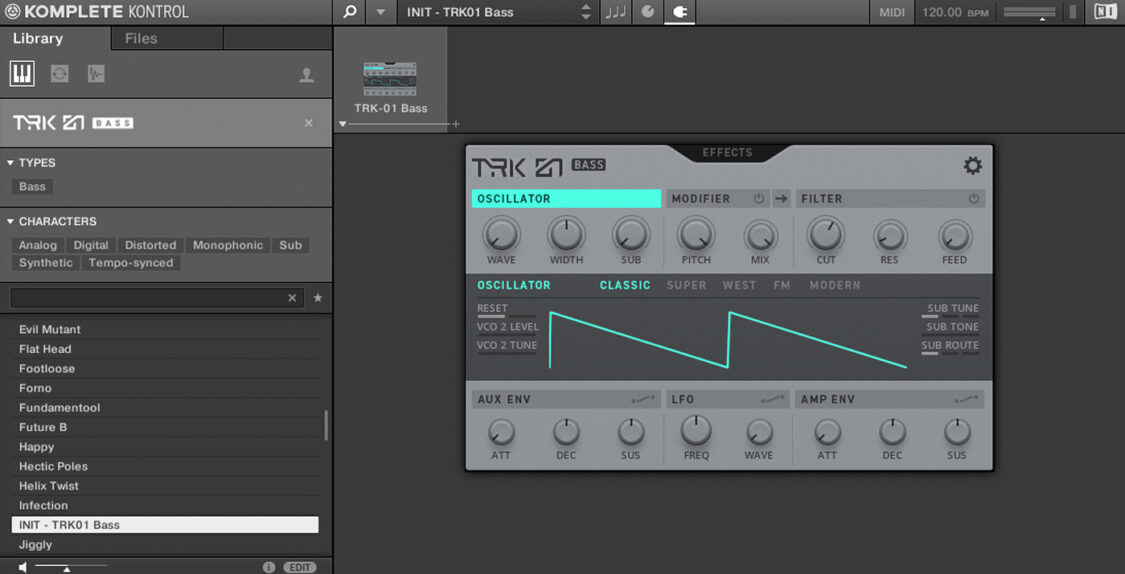1125x574 pixels.
Task: Select the Bass type tag
Action: pos(32,187)
